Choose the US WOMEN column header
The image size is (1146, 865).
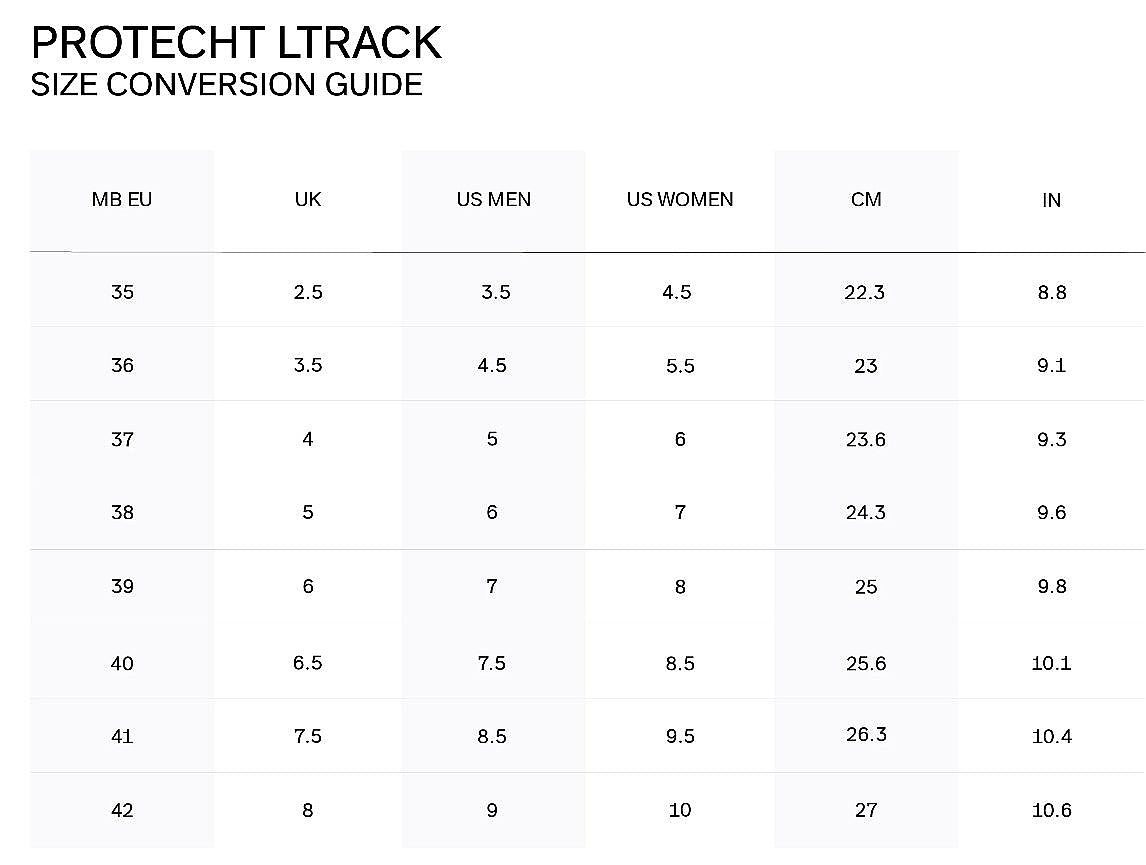click(680, 199)
